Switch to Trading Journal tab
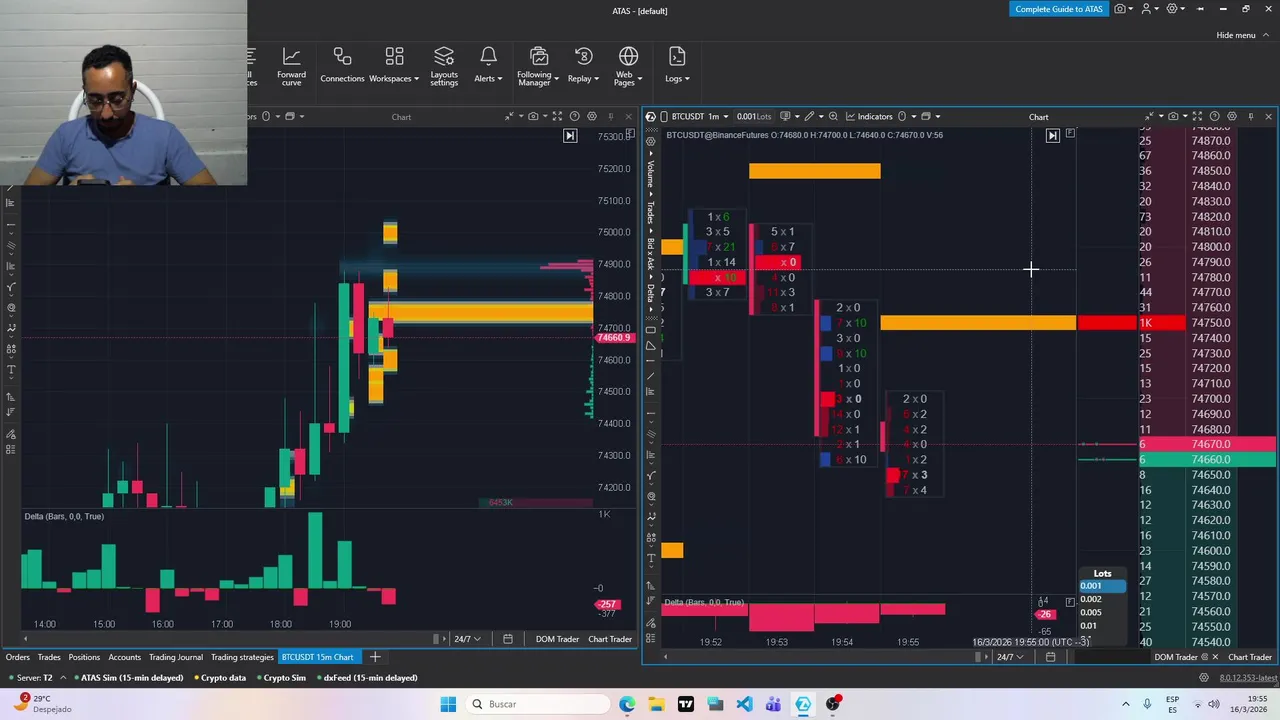Image resolution: width=1280 pixels, height=720 pixels. coord(176,657)
